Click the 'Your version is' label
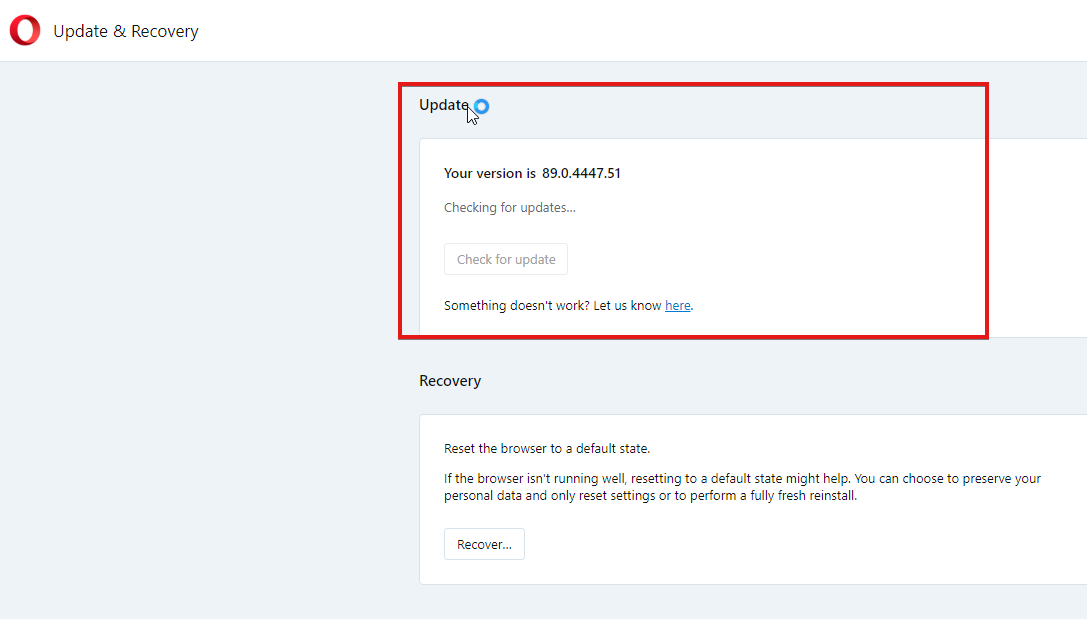The height and width of the screenshot is (619, 1087). point(490,173)
